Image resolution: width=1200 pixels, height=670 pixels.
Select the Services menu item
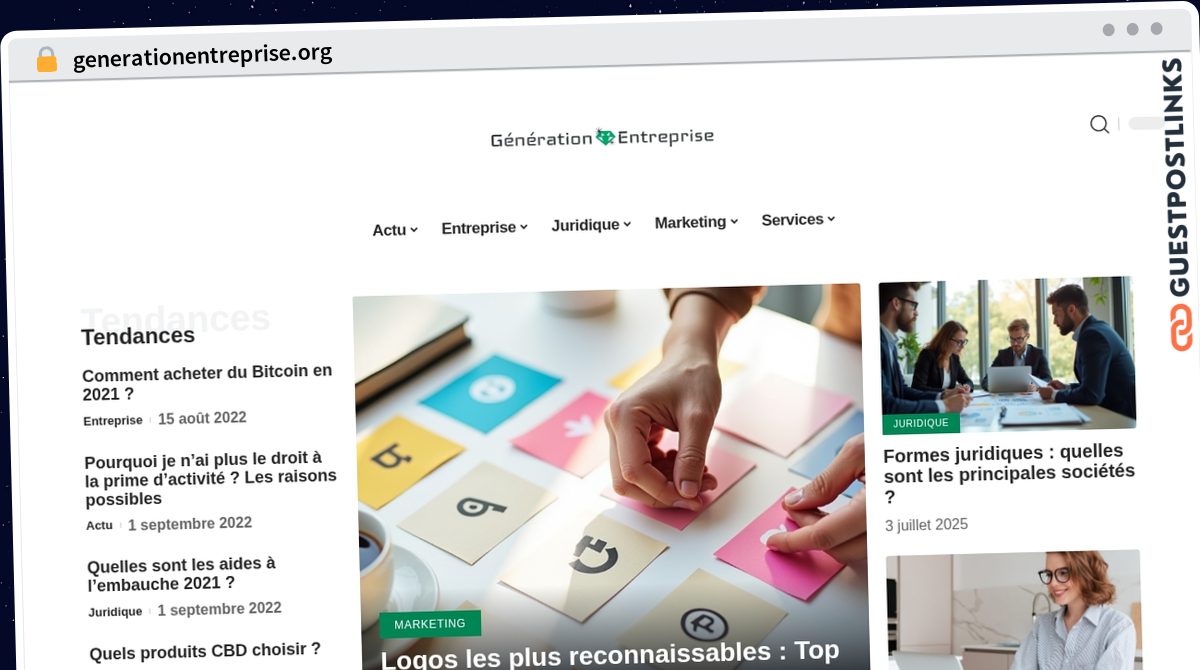click(798, 220)
